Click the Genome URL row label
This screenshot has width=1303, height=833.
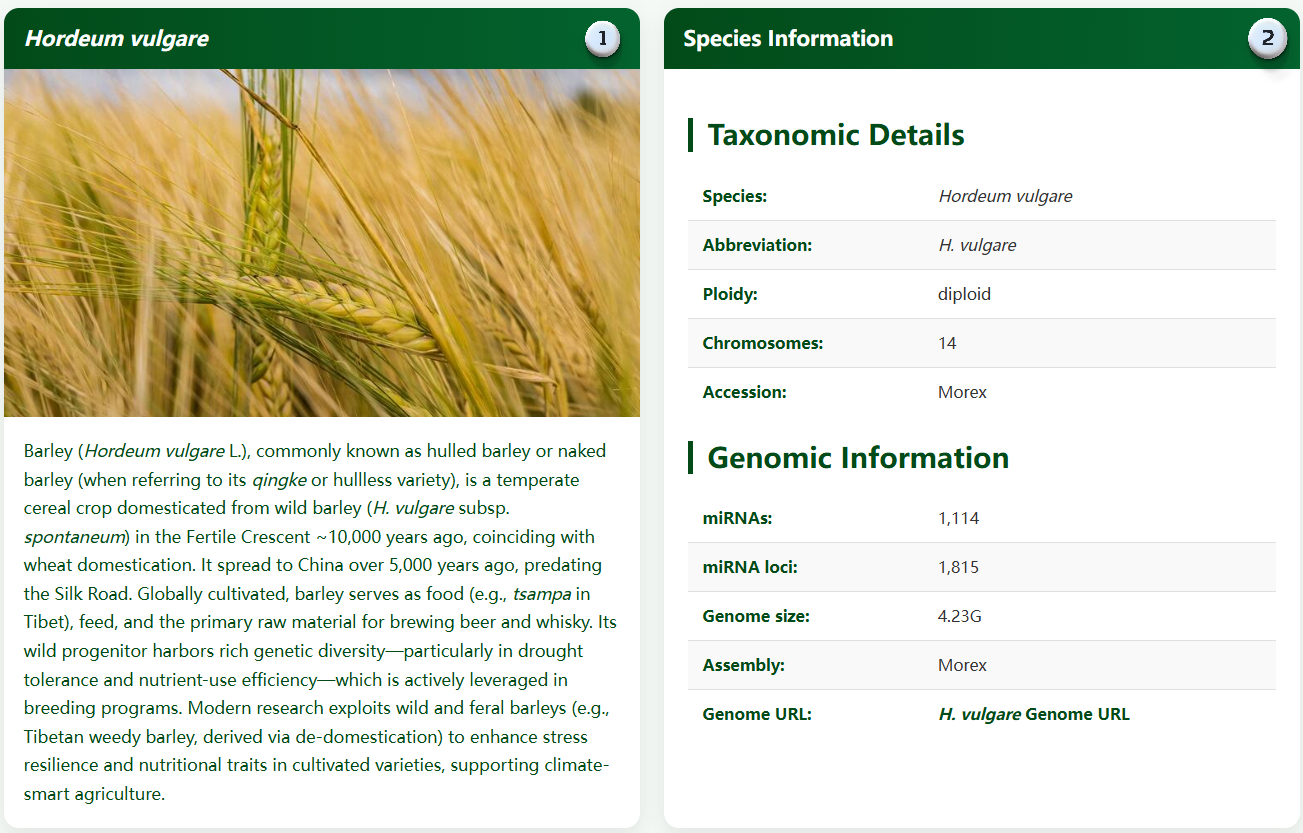point(757,714)
